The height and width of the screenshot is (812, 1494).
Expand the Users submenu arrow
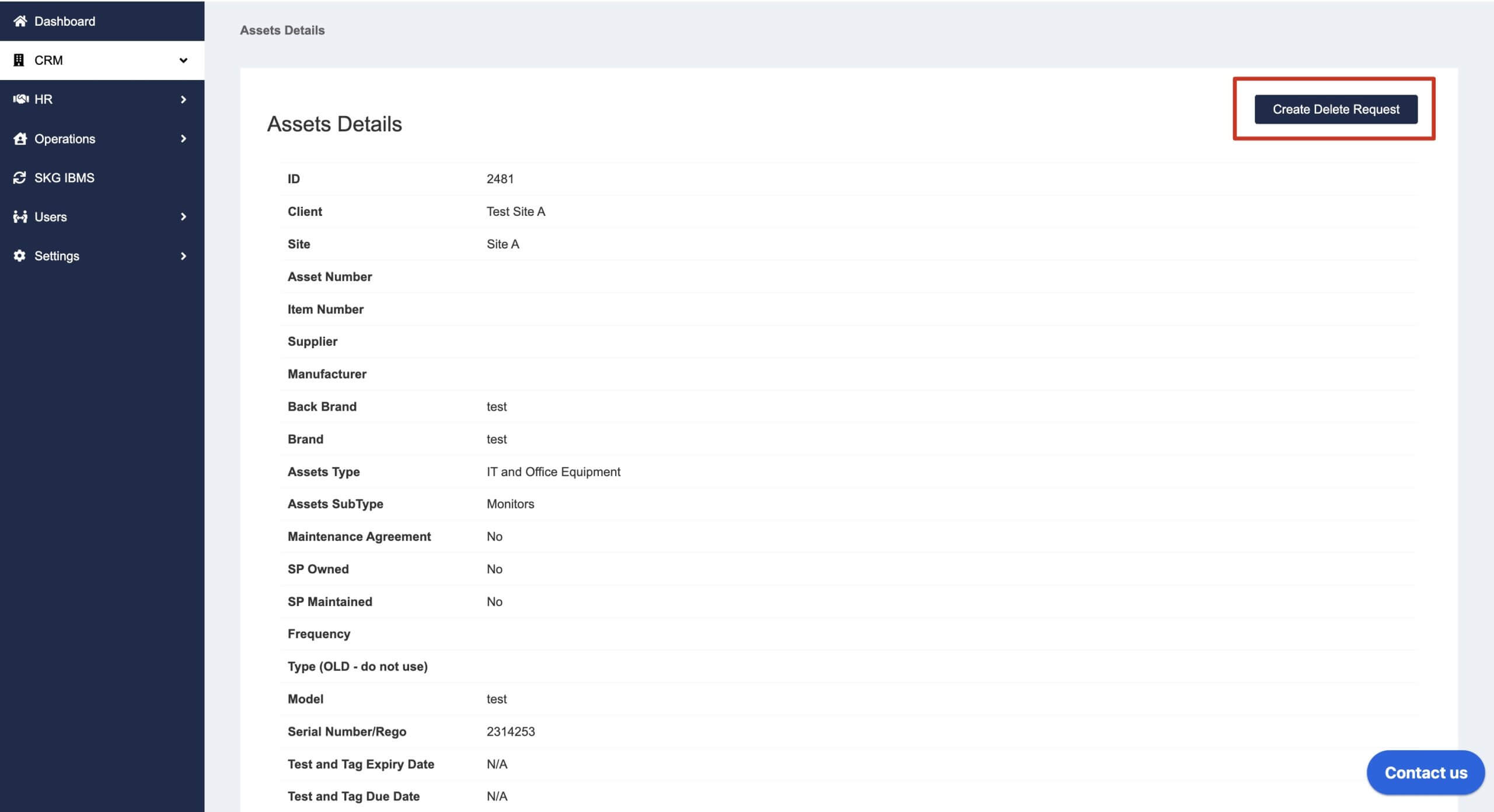click(183, 216)
